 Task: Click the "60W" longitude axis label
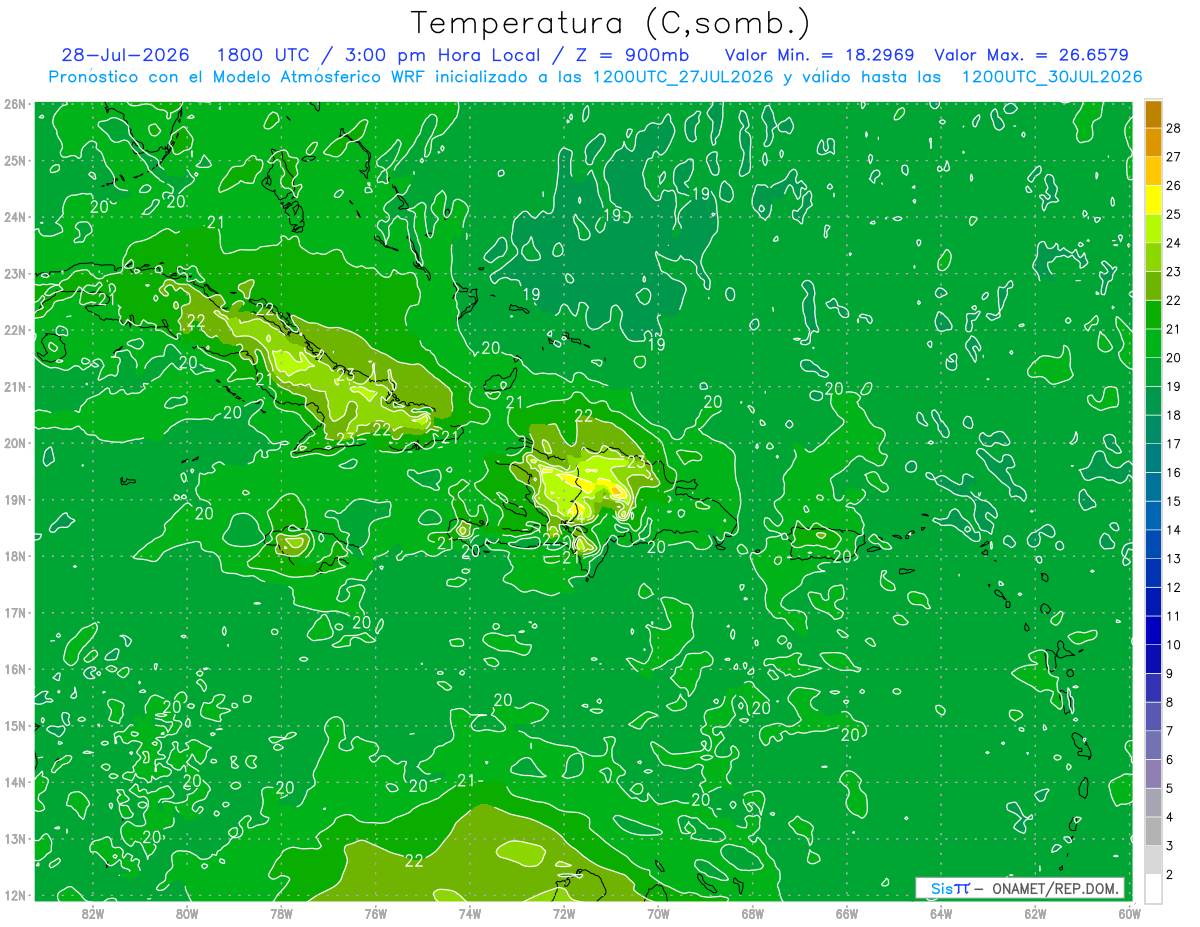[x=1129, y=913]
